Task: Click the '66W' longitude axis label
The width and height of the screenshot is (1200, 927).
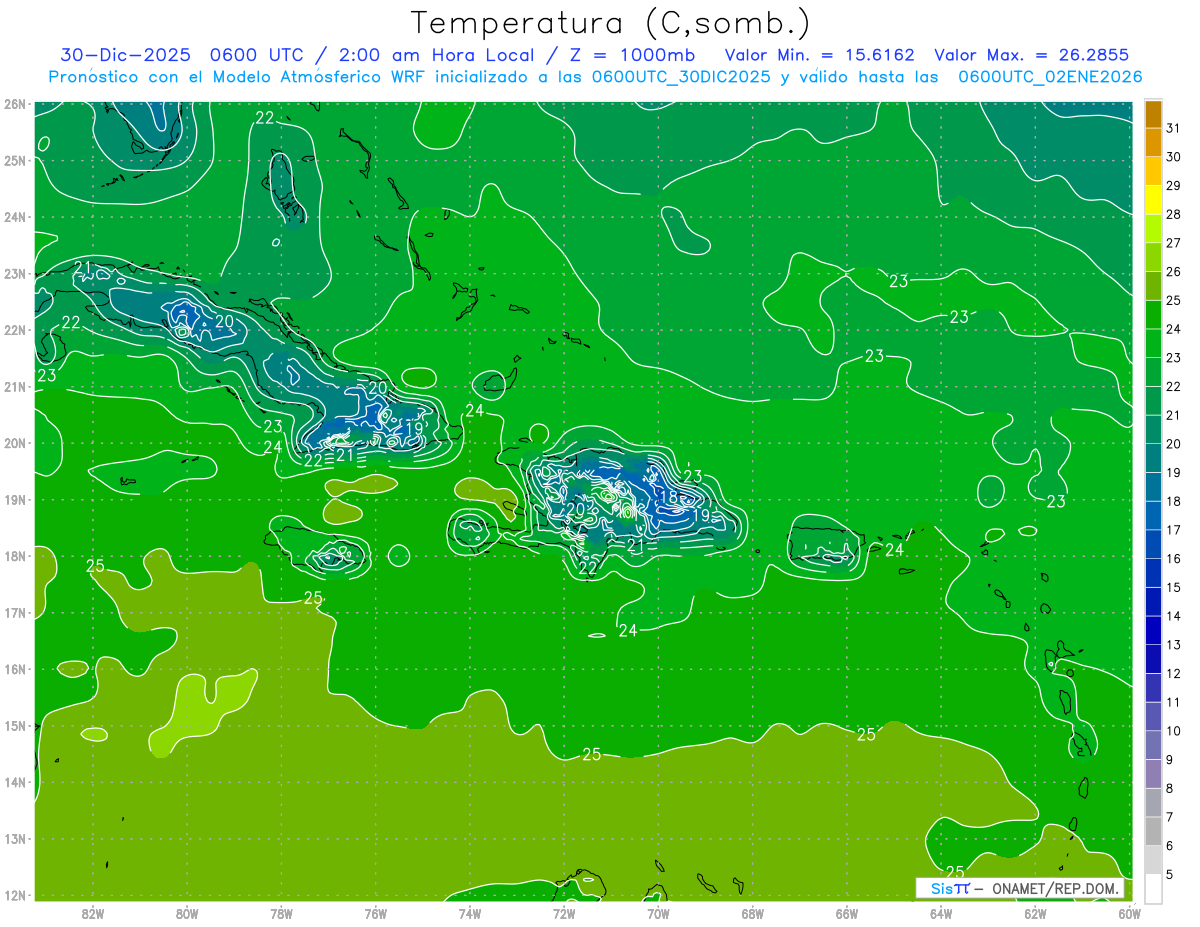Action: click(847, 913)
